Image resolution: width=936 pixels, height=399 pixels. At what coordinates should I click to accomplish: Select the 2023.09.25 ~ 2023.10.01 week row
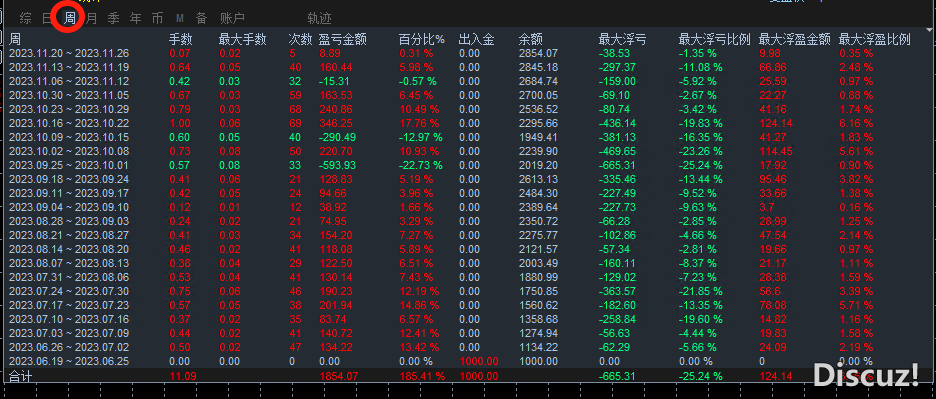tap(468, 165)
